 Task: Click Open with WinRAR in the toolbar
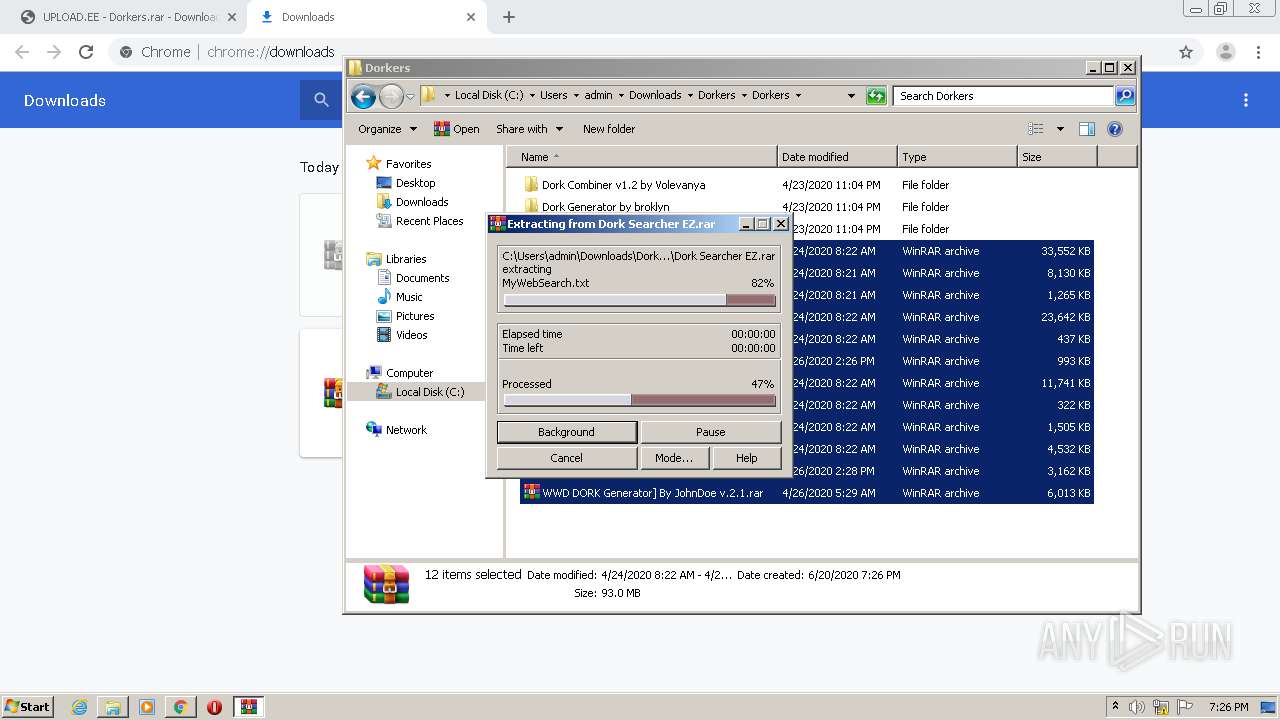point(456,129)
